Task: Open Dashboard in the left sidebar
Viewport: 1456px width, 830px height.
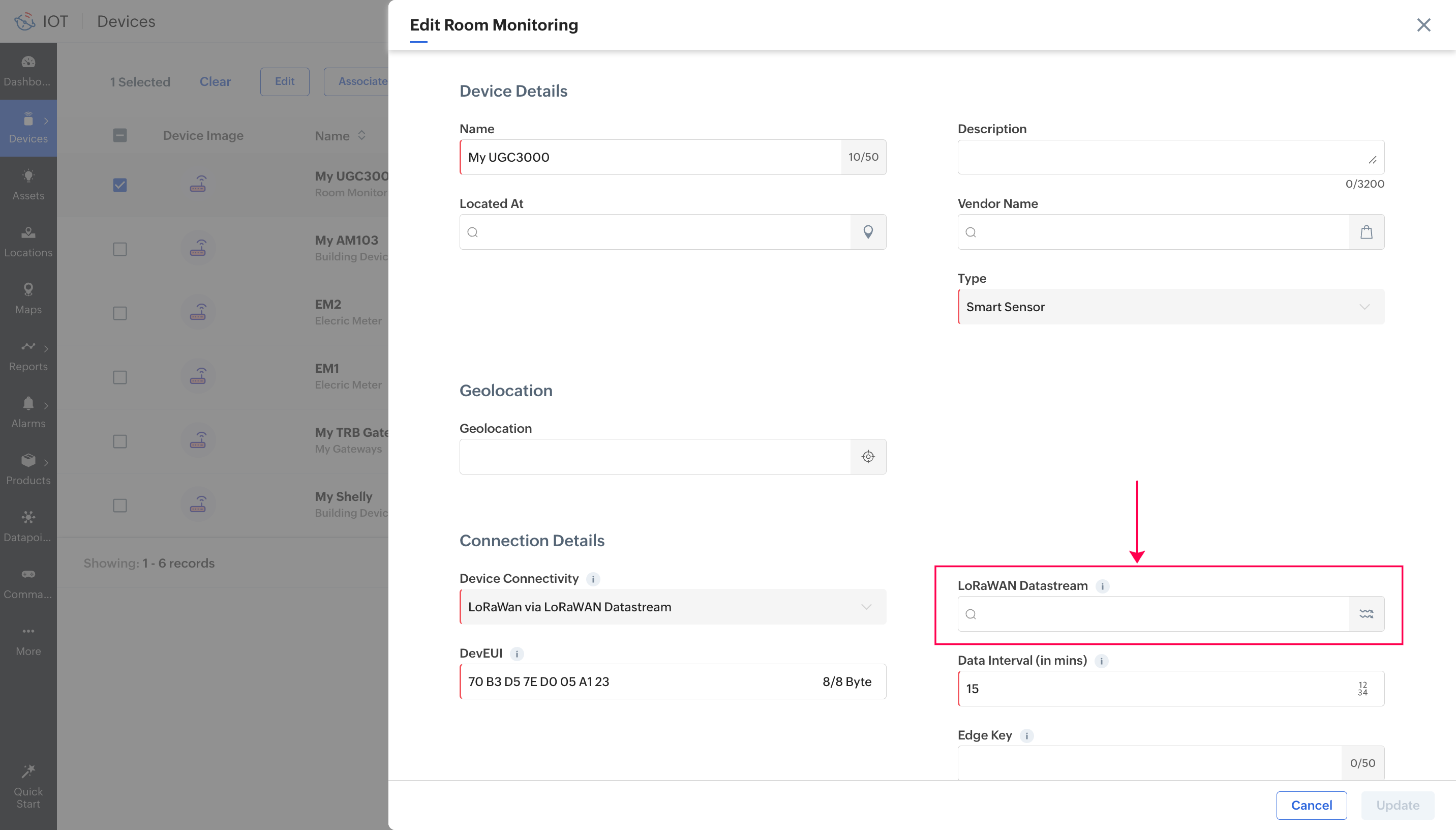Action: coord(28,71)
